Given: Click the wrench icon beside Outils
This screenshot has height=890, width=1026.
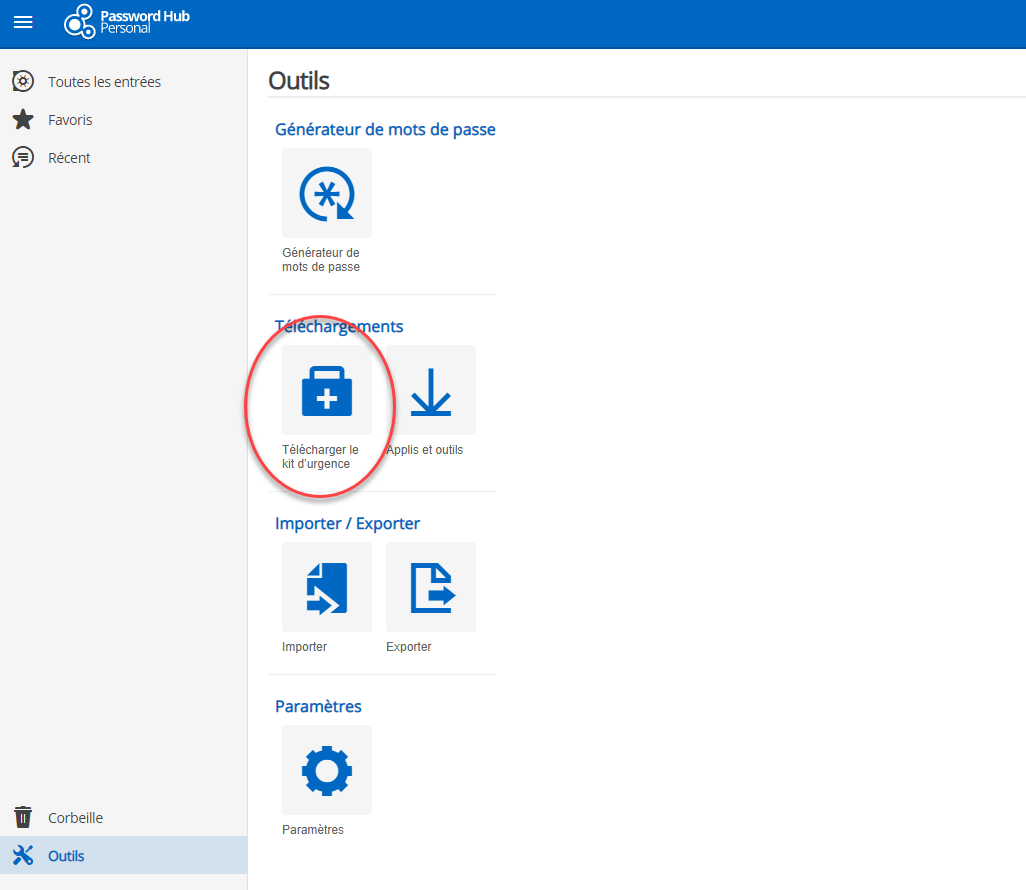Looking at the screenshot, I should click(23, 856).
